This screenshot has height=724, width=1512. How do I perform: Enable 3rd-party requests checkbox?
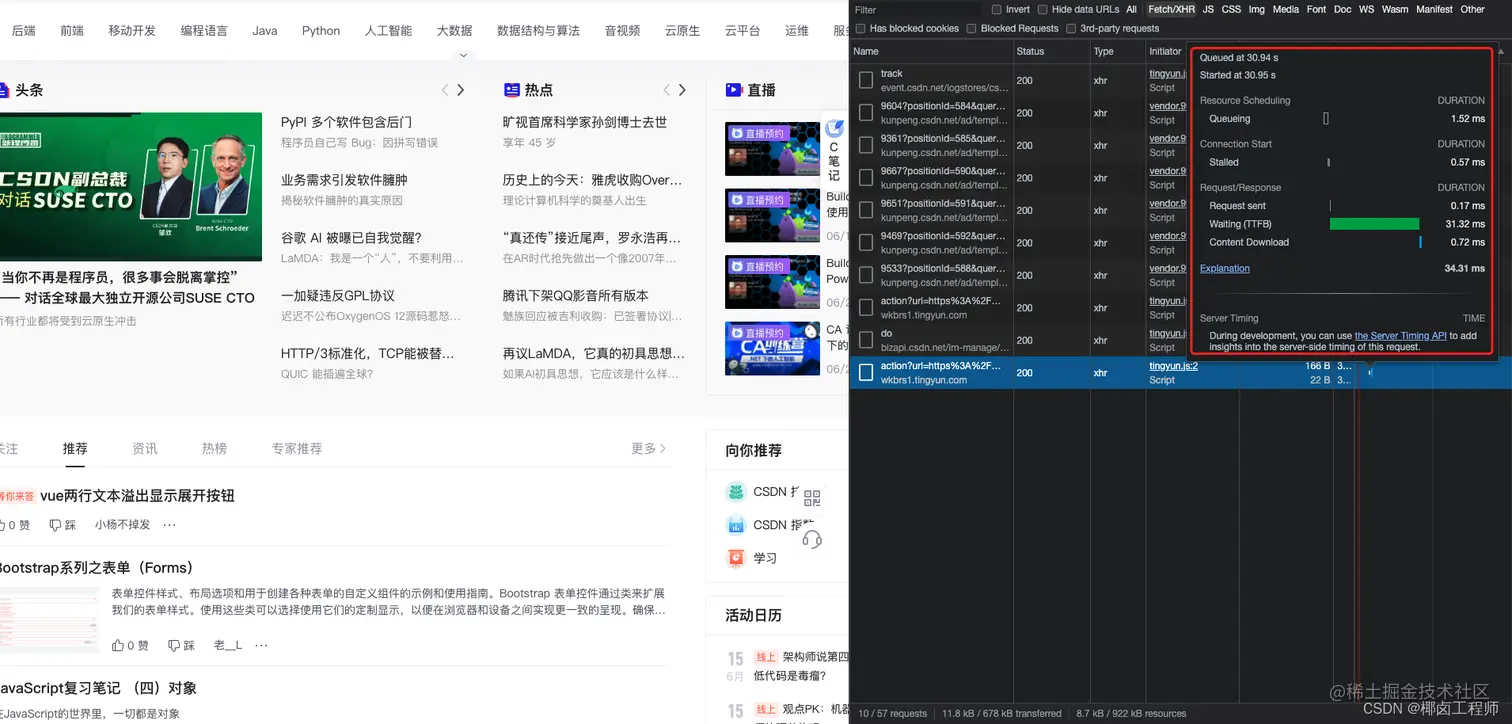[x=1071, y=28]
